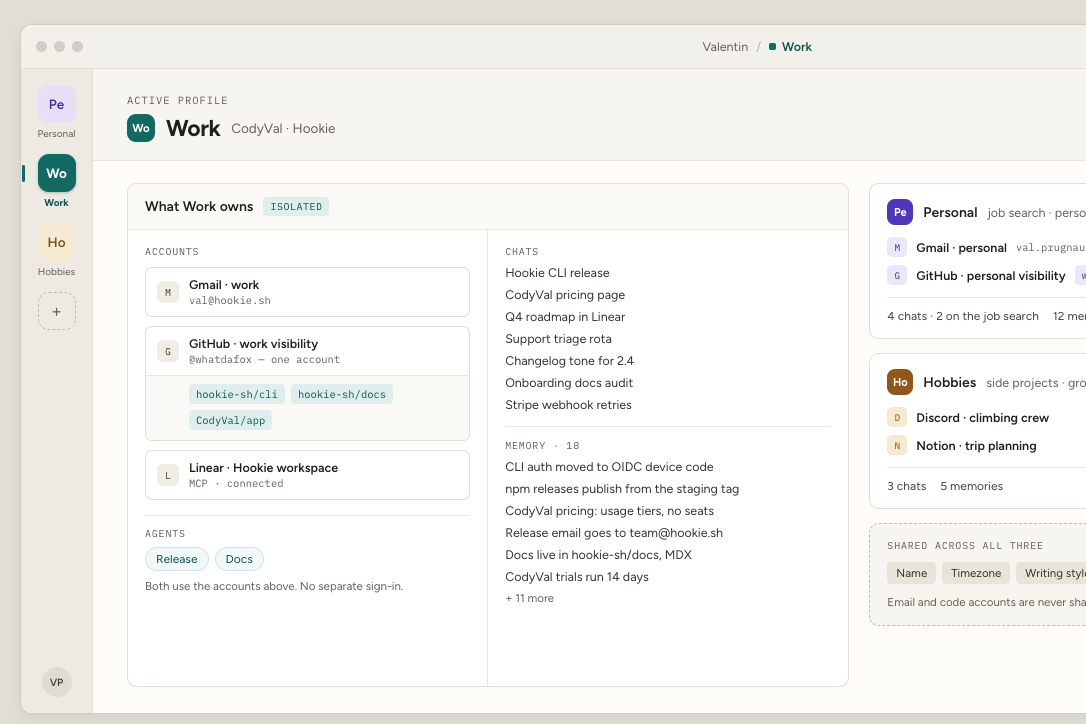This screenshot has height=724, width=1086.
Task: Click 'MCP · connected' status text
Action: (236, 484)
